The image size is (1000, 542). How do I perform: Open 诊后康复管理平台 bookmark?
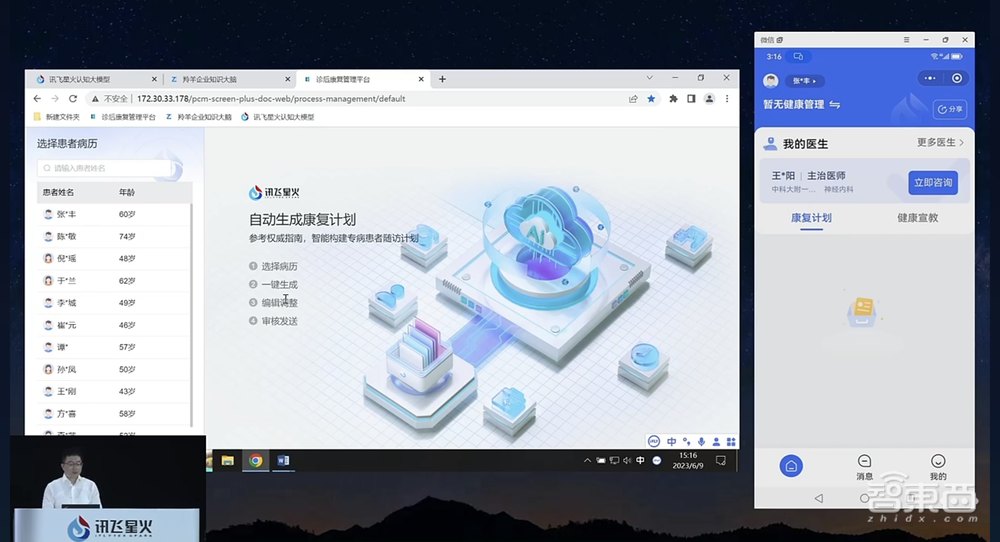click(x=123, y=117)
